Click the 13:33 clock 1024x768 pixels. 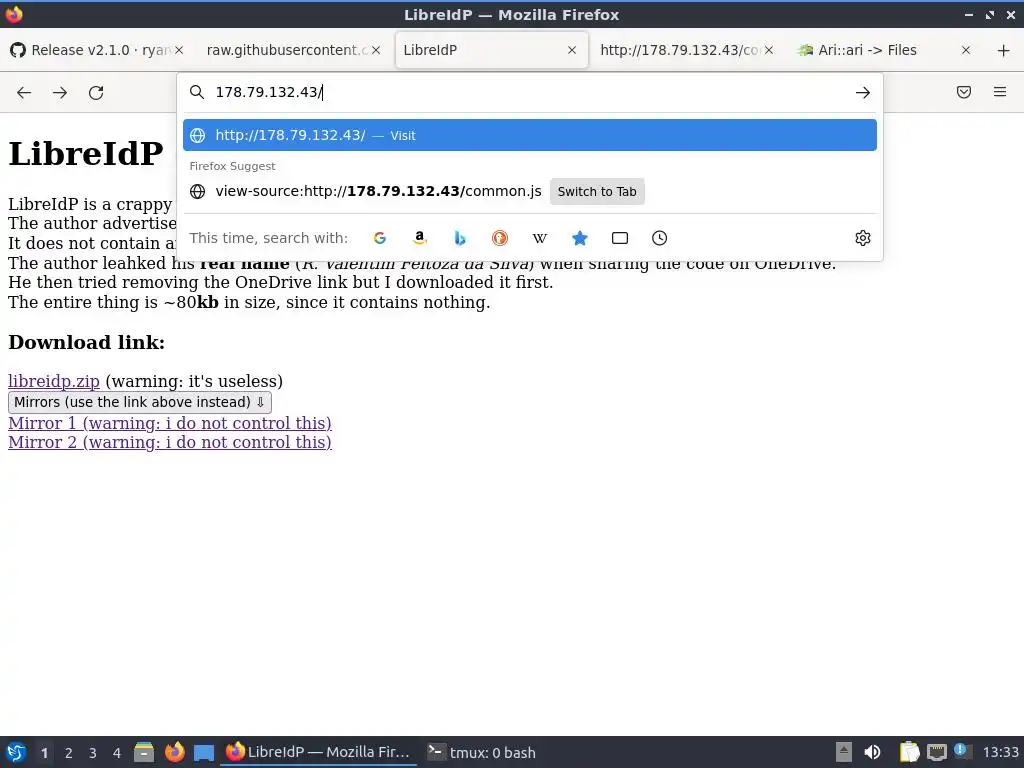click(x=1000, y=753)
